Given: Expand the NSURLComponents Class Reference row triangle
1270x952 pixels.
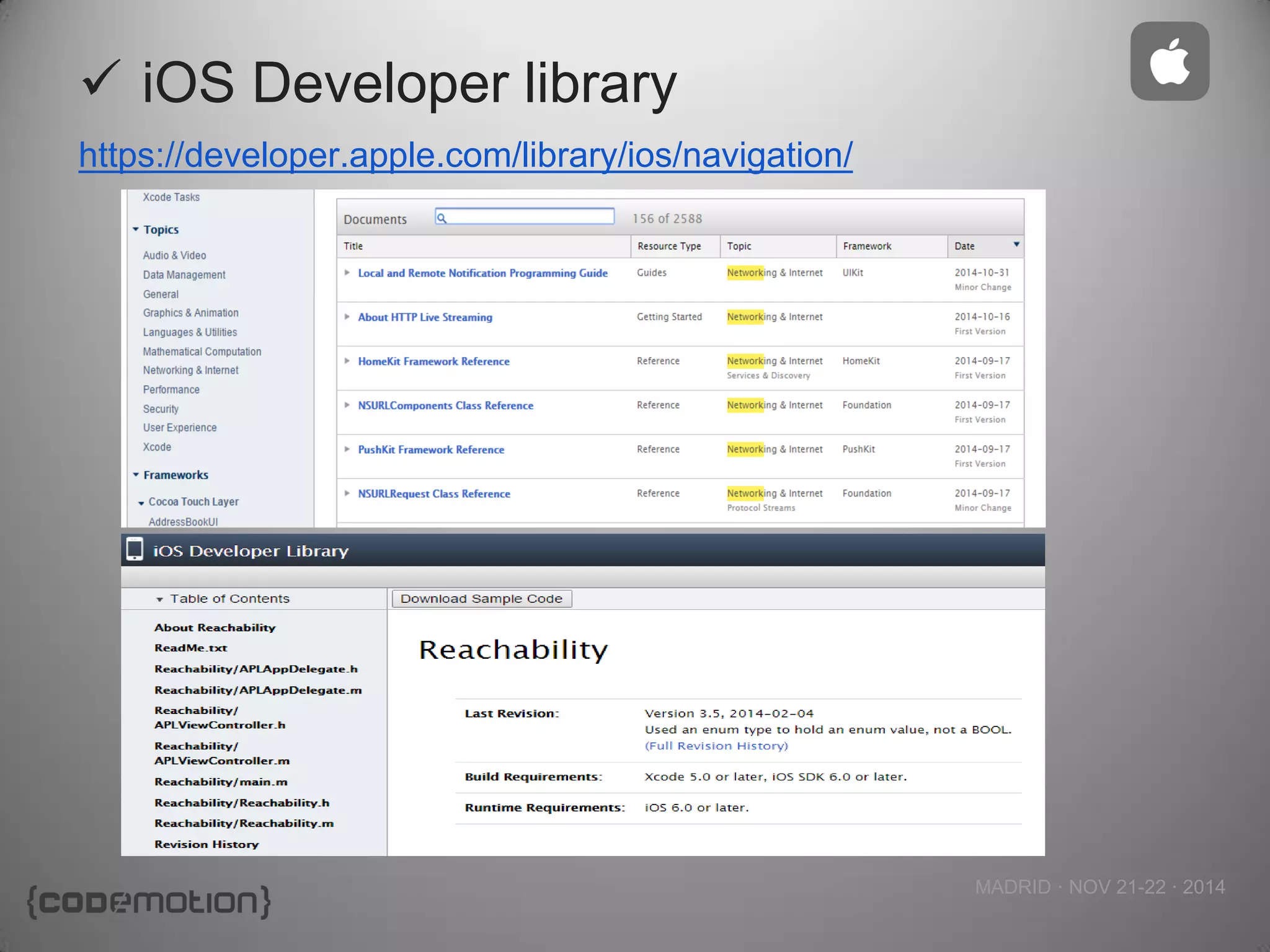Looking at the screenshot, I should pos(347,405).
